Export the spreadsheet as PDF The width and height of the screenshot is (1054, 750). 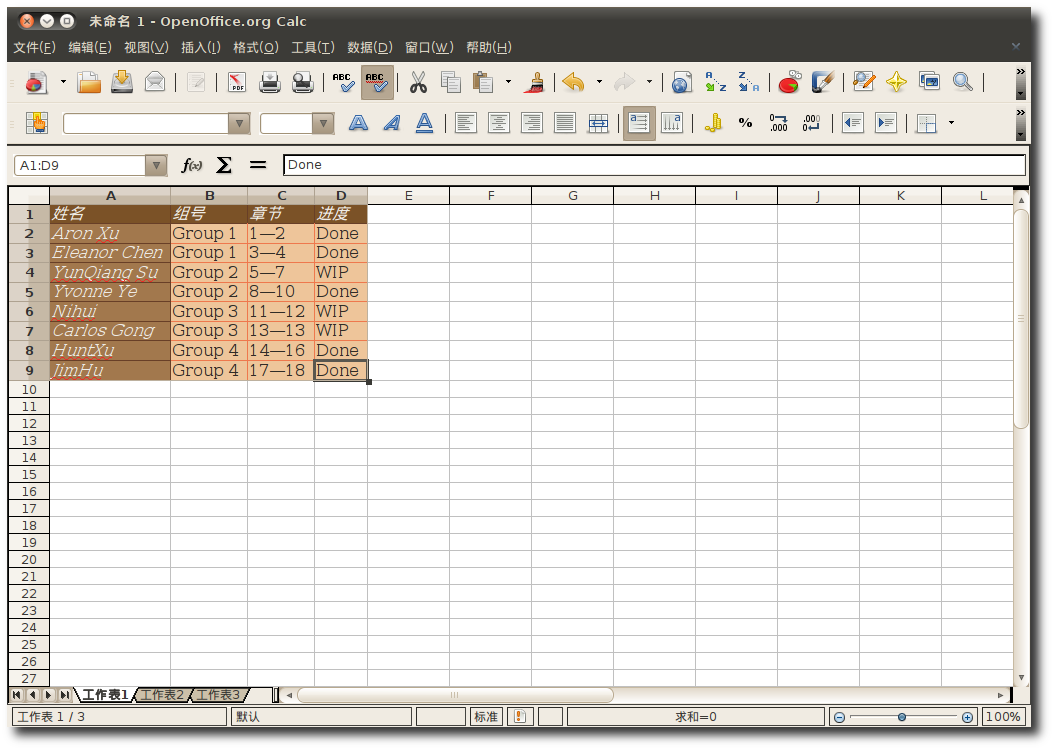coord(236,82)
